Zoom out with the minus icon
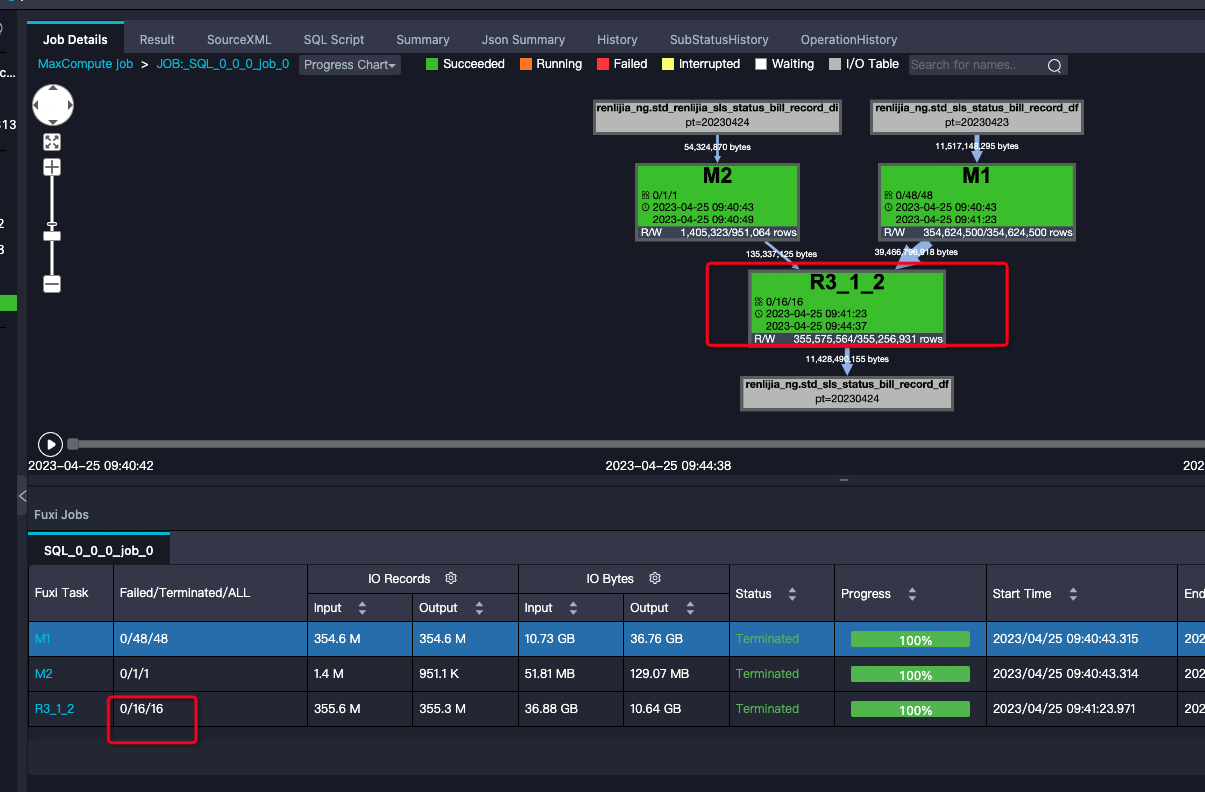Viewport: 1205px width, 792px height. point(52,284)
